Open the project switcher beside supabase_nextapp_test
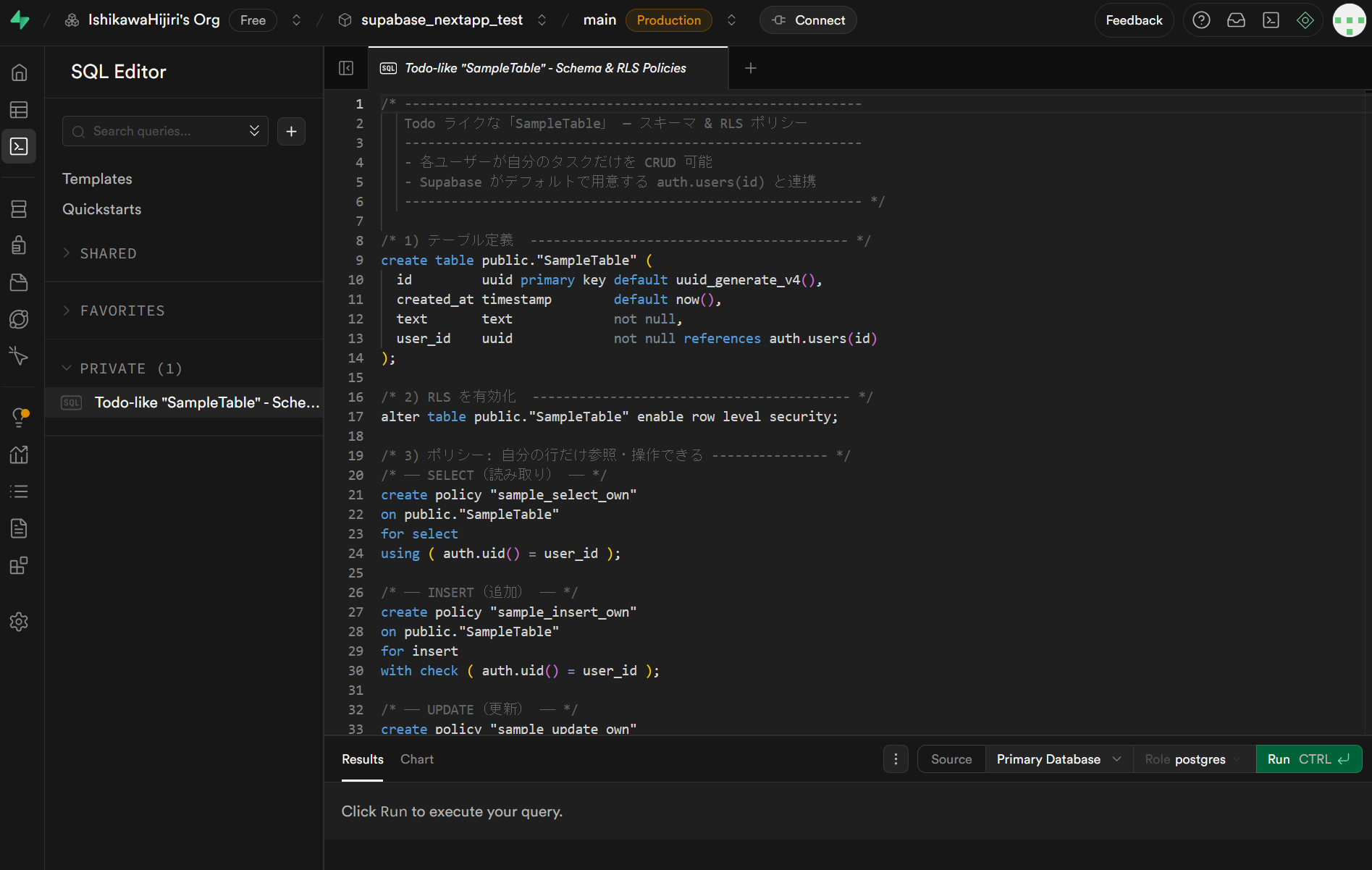This screenshot has width=1372, height=870. [x=542, y=20]
